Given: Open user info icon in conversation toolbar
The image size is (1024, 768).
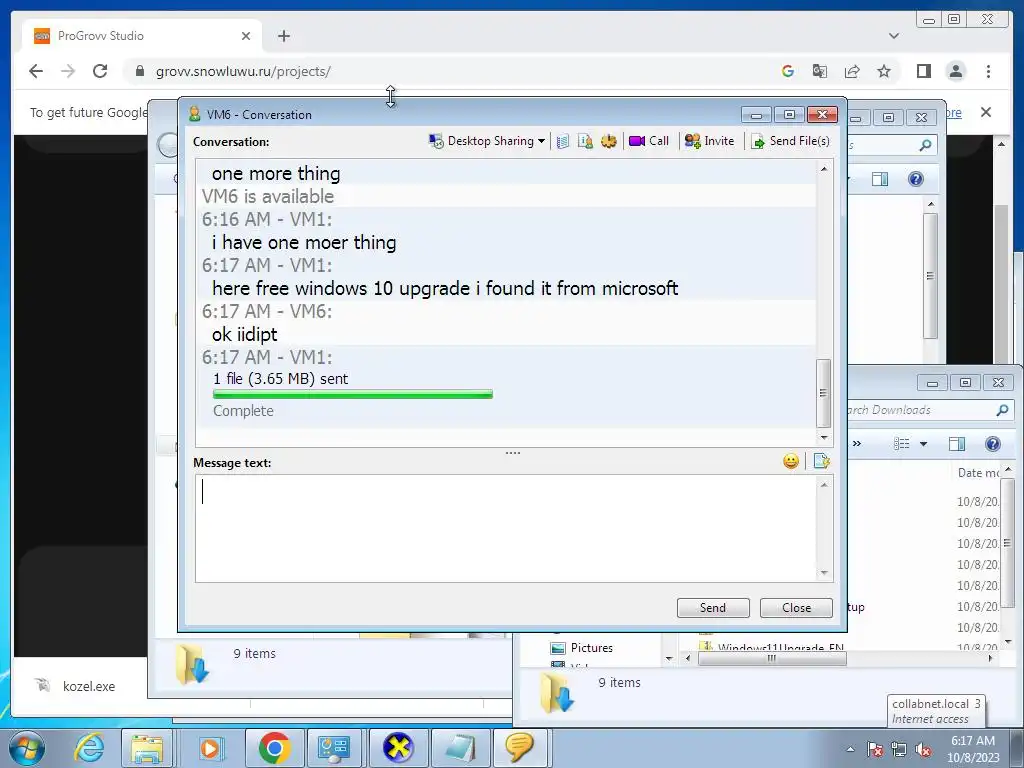Looking at the screenshot, I should 585,141.
